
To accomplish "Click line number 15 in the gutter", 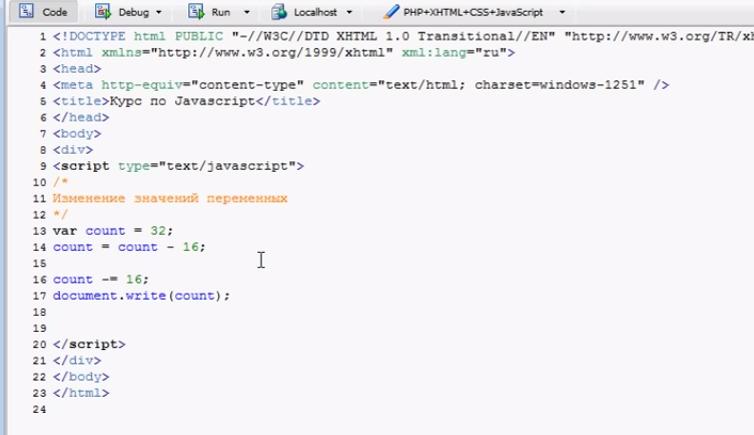I will point(39,263).
